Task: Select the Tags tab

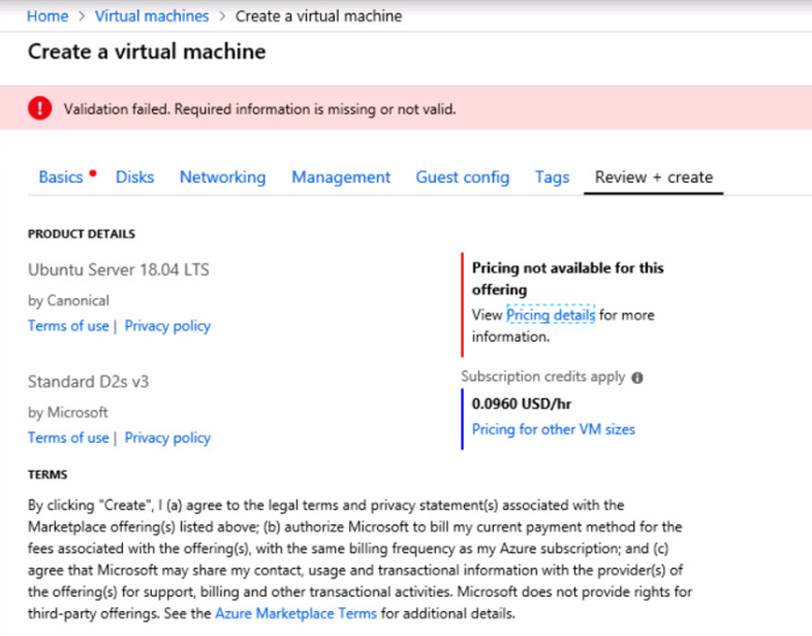Action: tap(552, 177)
